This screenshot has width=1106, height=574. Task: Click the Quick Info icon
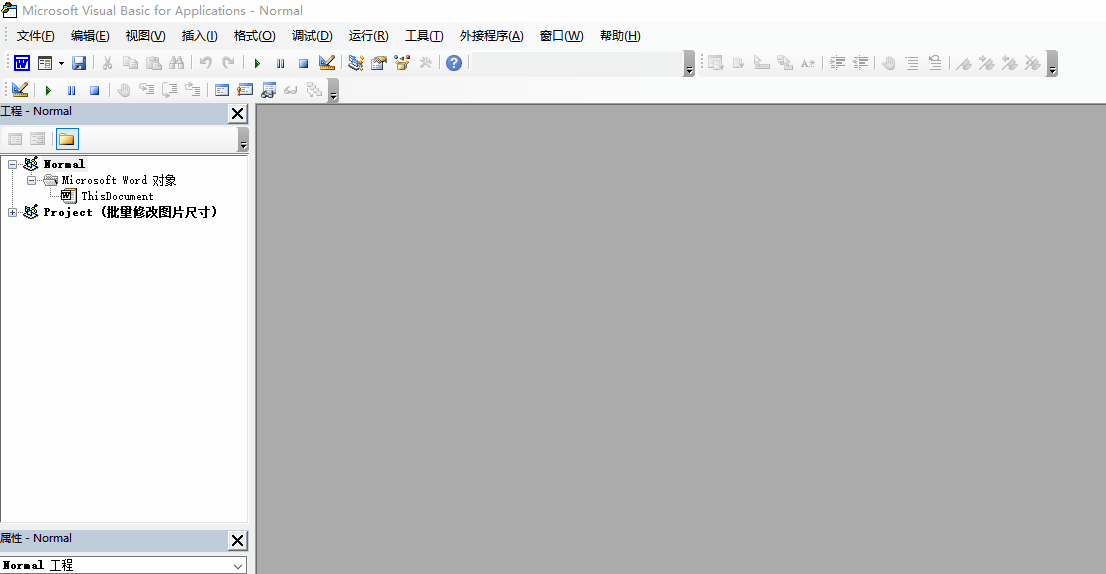[x=762, y=63]
